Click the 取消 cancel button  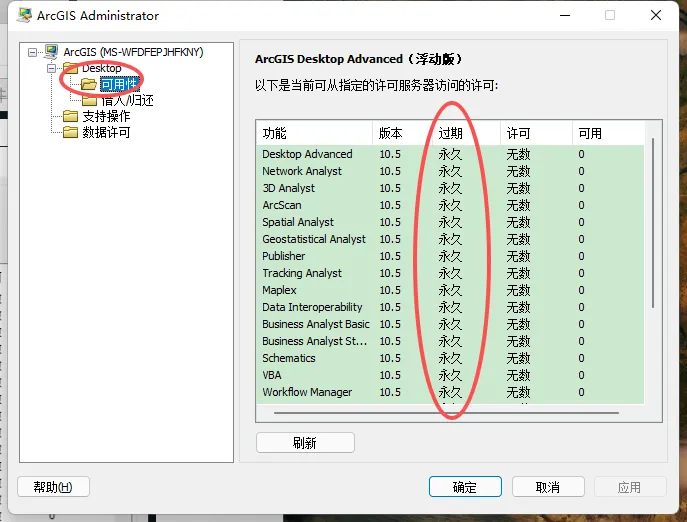point(548,486)
